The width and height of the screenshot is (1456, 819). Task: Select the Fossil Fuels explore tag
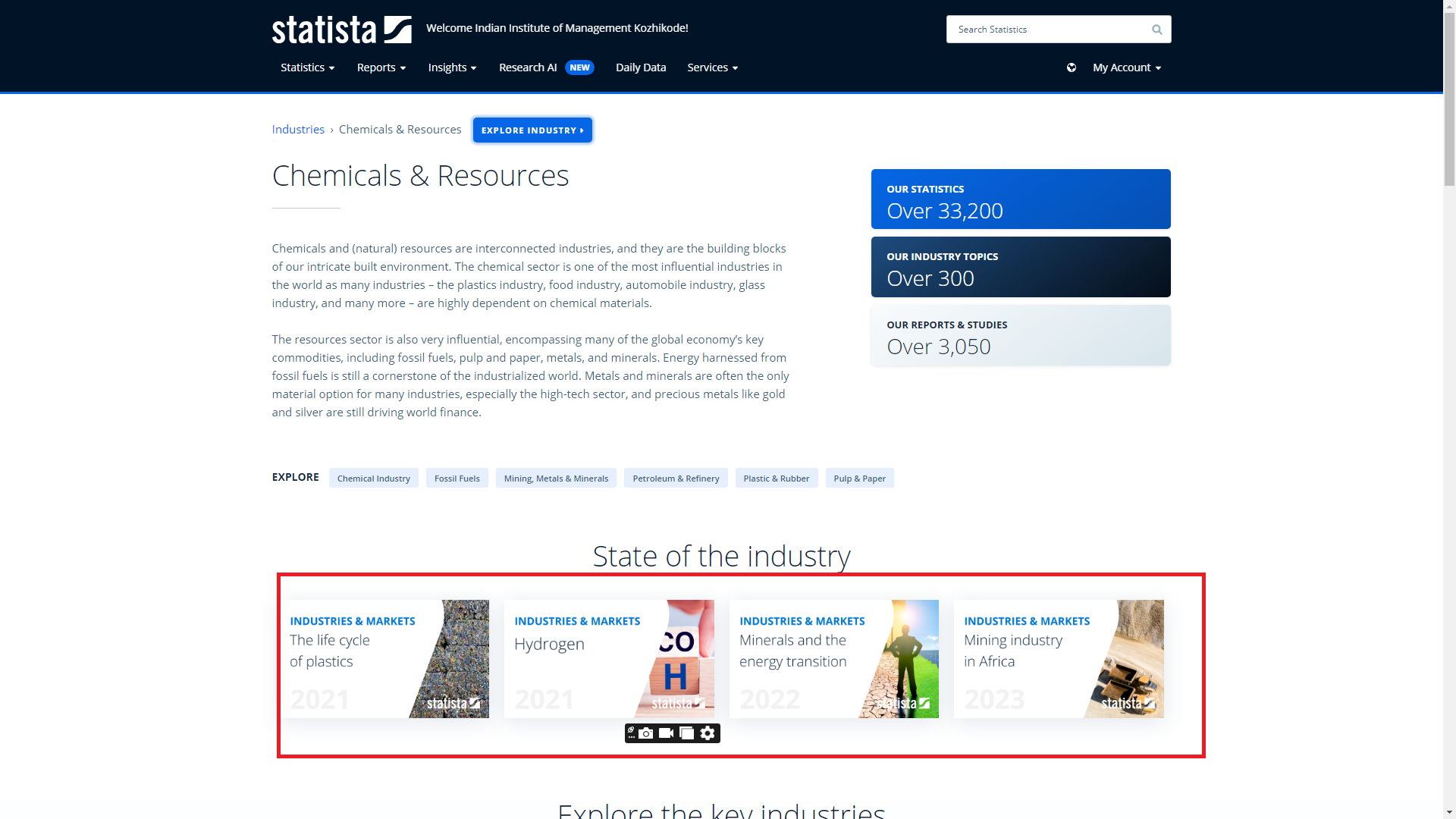457,479
